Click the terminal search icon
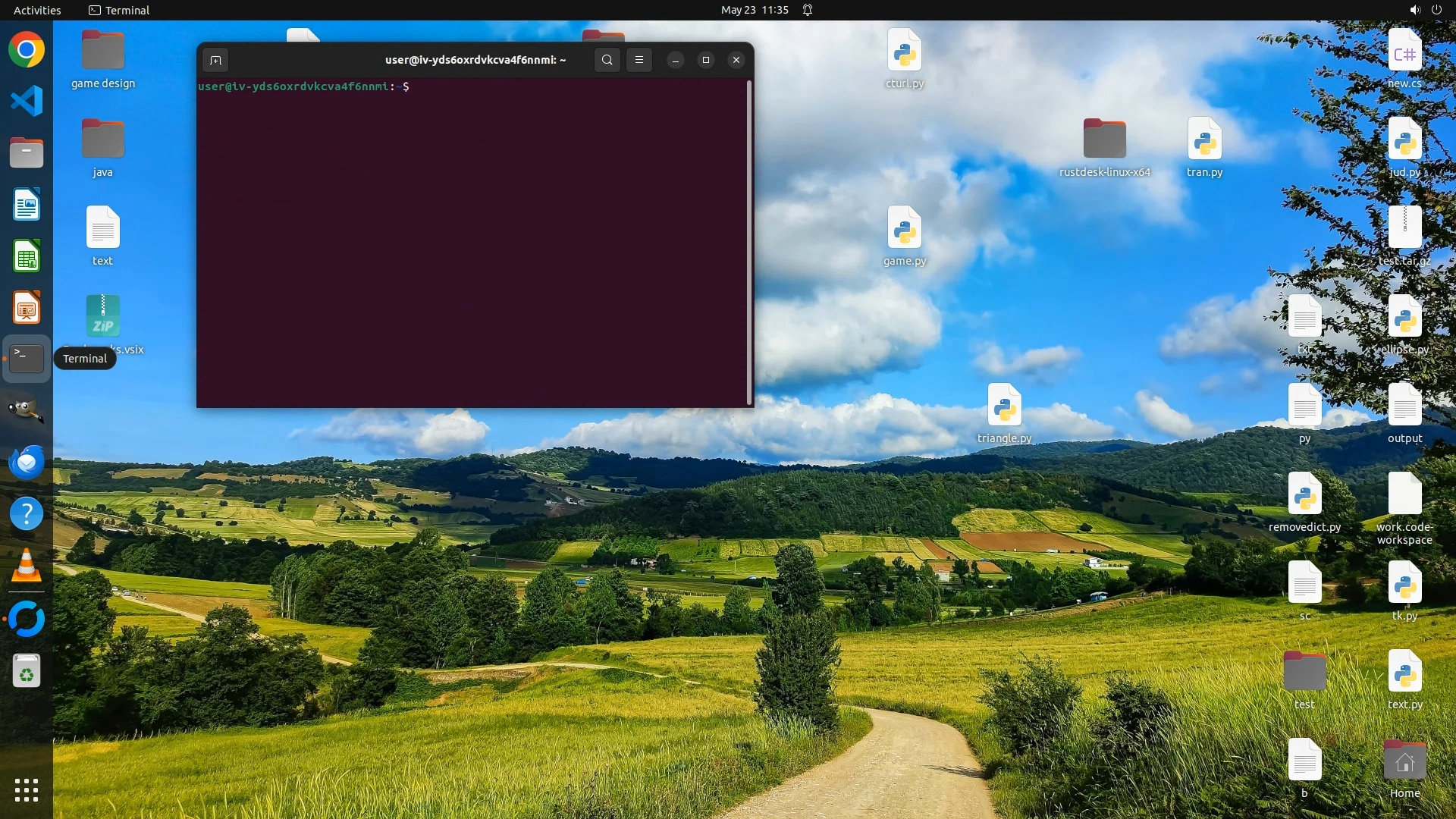Viewport: 1456px width, 819px height. [x=607, y=60]
